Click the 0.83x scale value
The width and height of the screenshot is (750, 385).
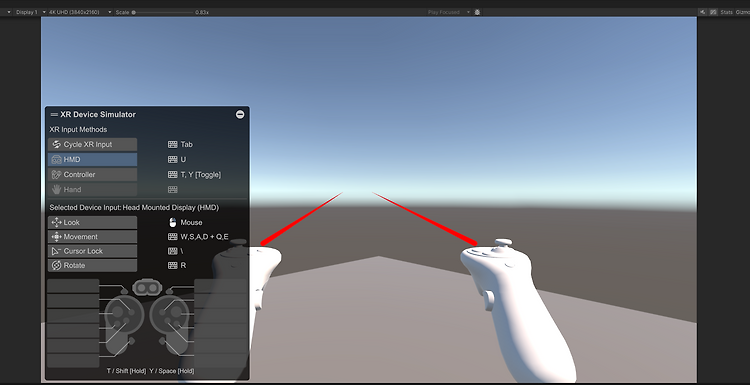click(x=202, y=12)
